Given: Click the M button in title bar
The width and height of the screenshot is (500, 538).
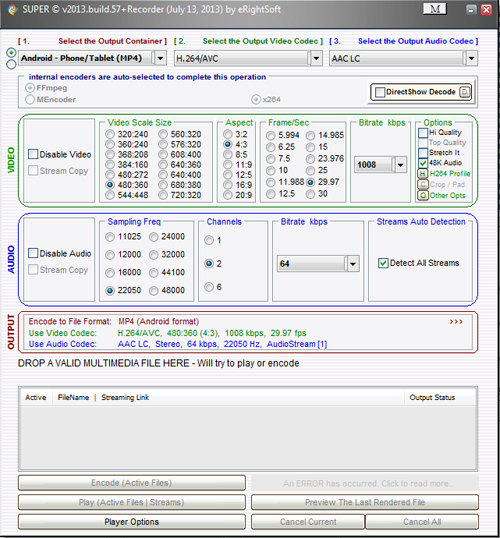Looking at the screenshot, I should (x=435, y=9).
